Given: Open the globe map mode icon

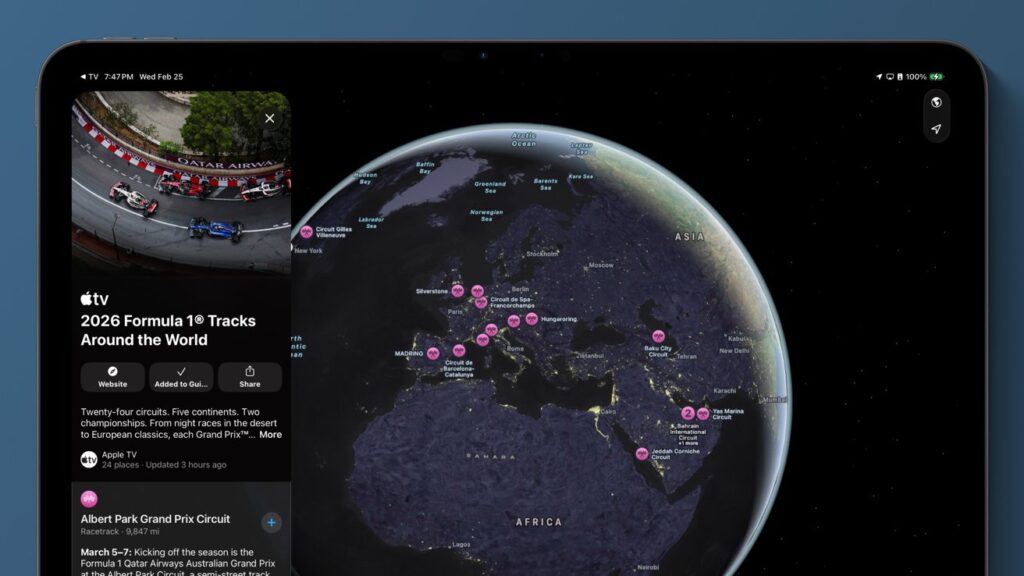Looking at the screenshot, I should tap(934, 101).
